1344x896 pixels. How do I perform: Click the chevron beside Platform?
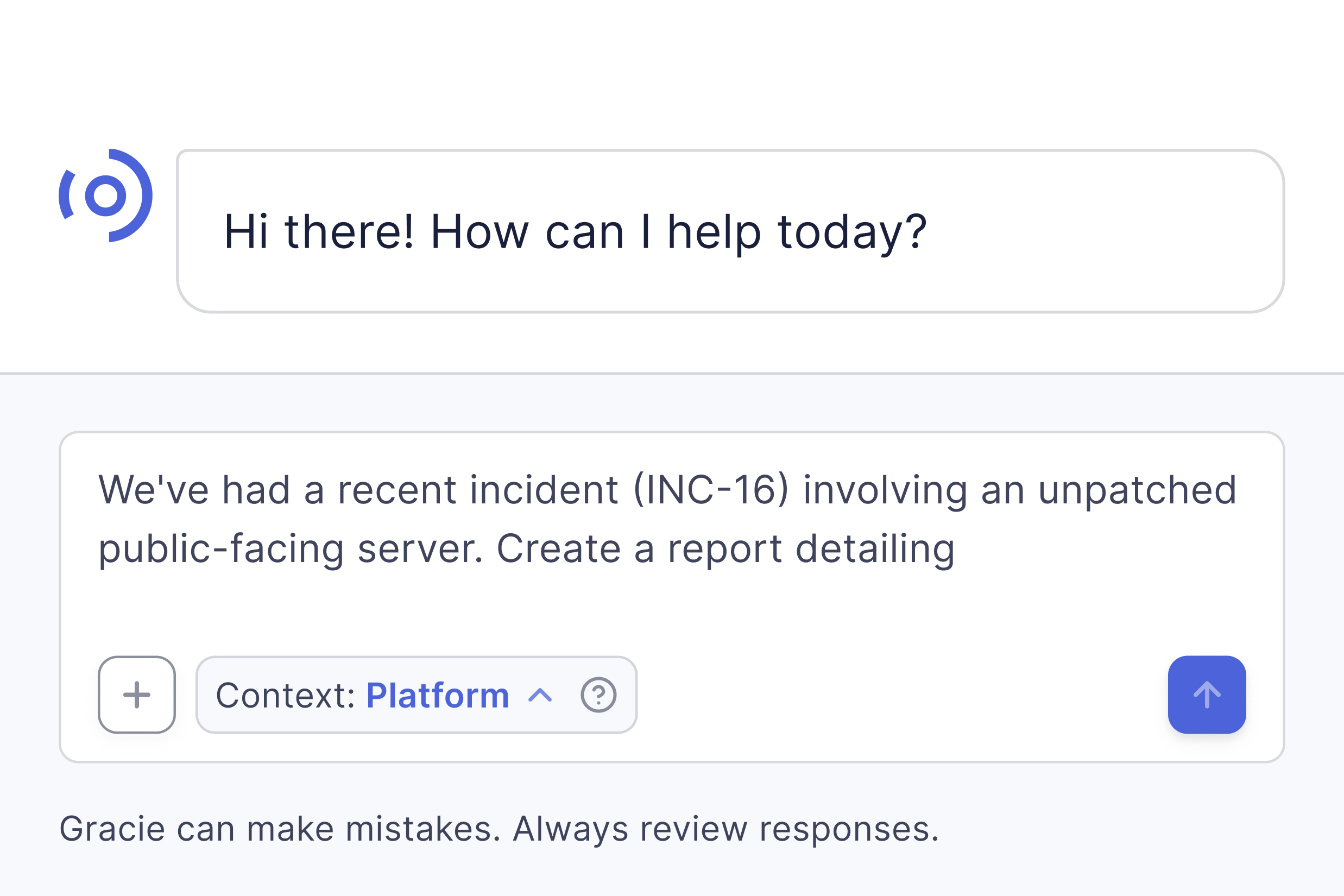click(x=540, y=695)
